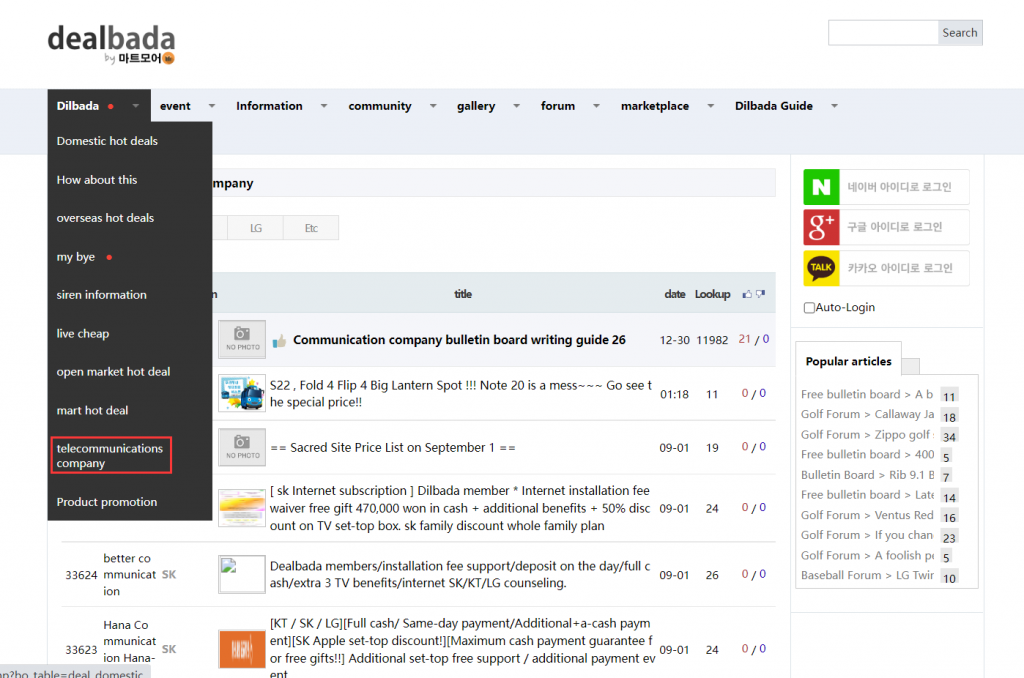The width and height of the screenshot is (1024, 678).
Task: Select open market hot deal entry
Action: pos(113,372)
